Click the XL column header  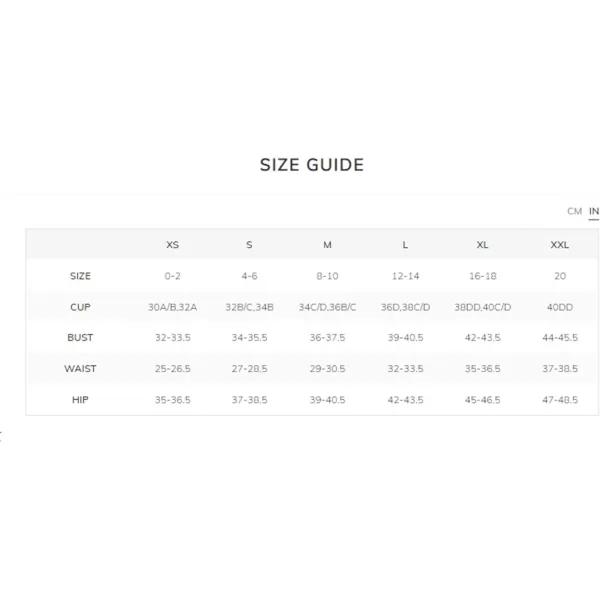(x=482, y=245)
